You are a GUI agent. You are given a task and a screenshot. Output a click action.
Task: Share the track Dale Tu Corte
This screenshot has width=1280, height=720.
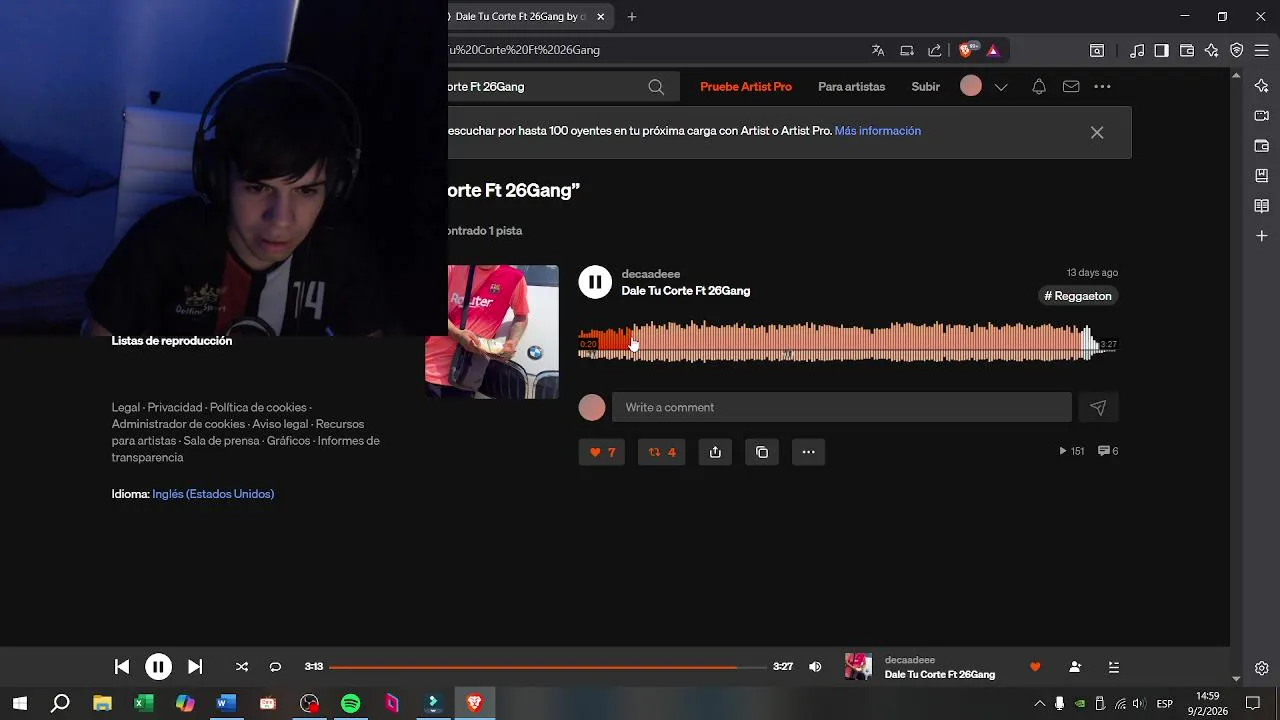tap(715, 452)
